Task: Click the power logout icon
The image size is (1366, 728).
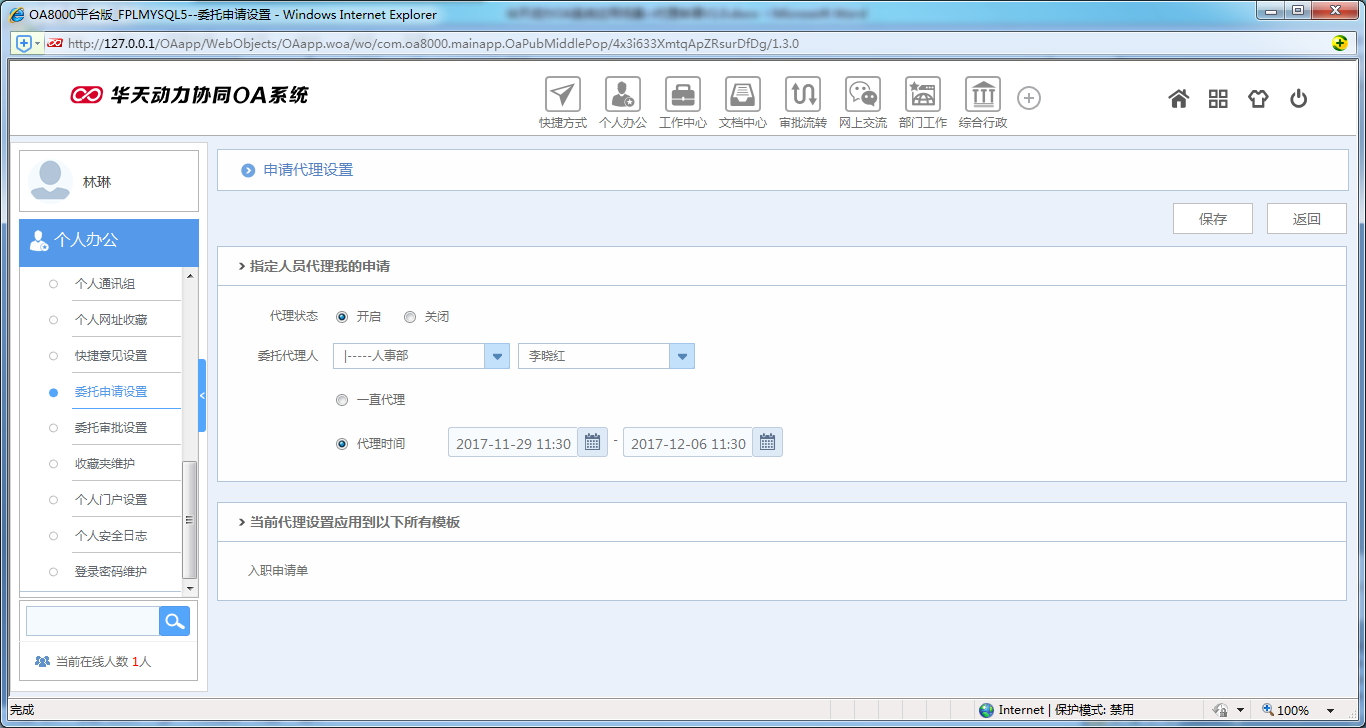Action: coord(1298,98)
